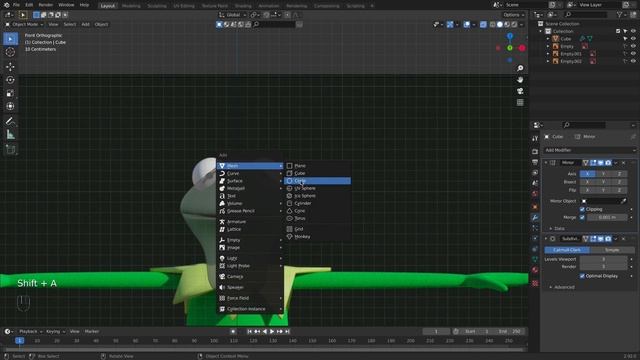Open the Global orientation dropdown

click(233, 15)
